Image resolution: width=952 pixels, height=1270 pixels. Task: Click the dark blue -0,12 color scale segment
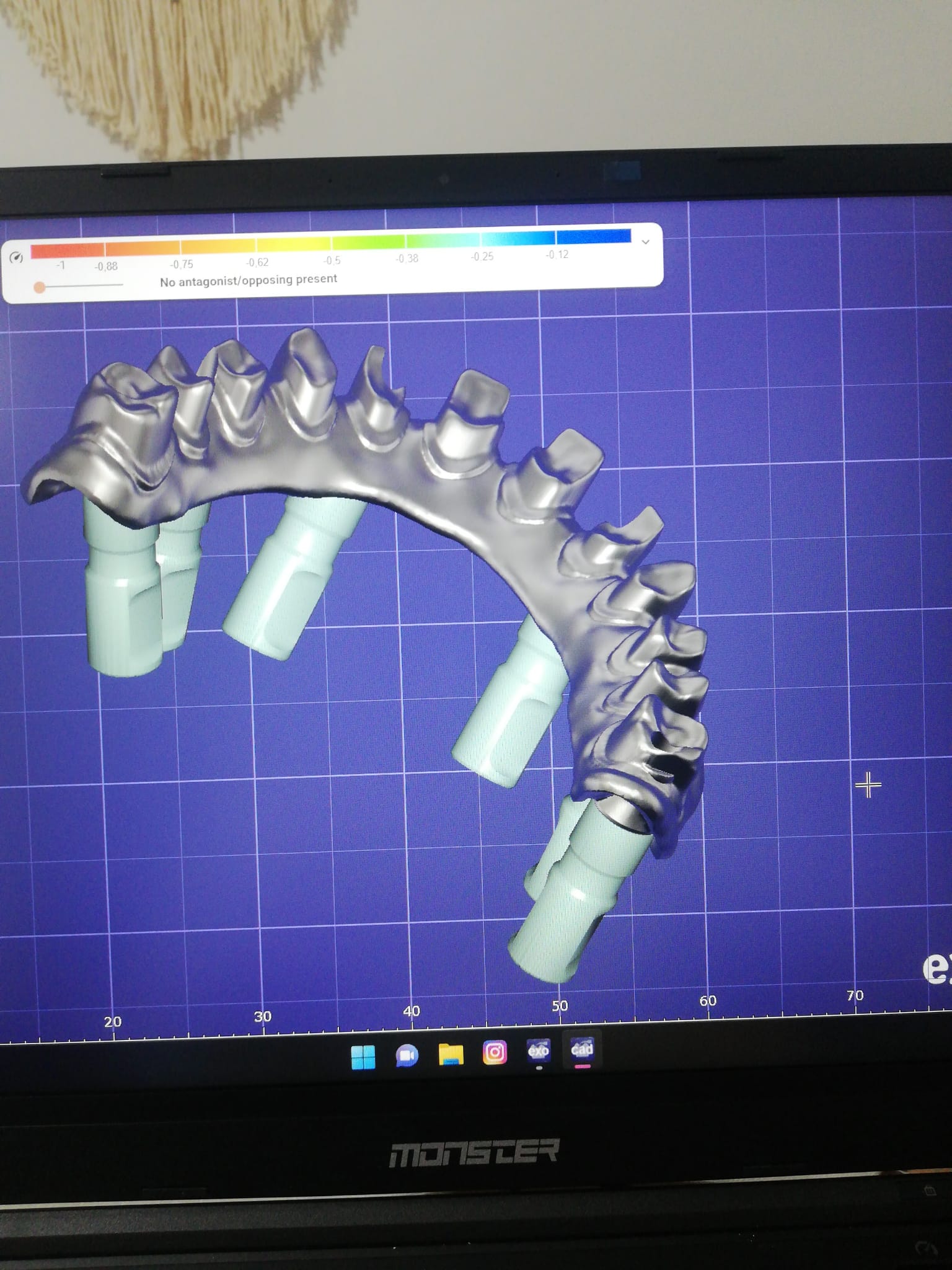(x=593, y=236)
